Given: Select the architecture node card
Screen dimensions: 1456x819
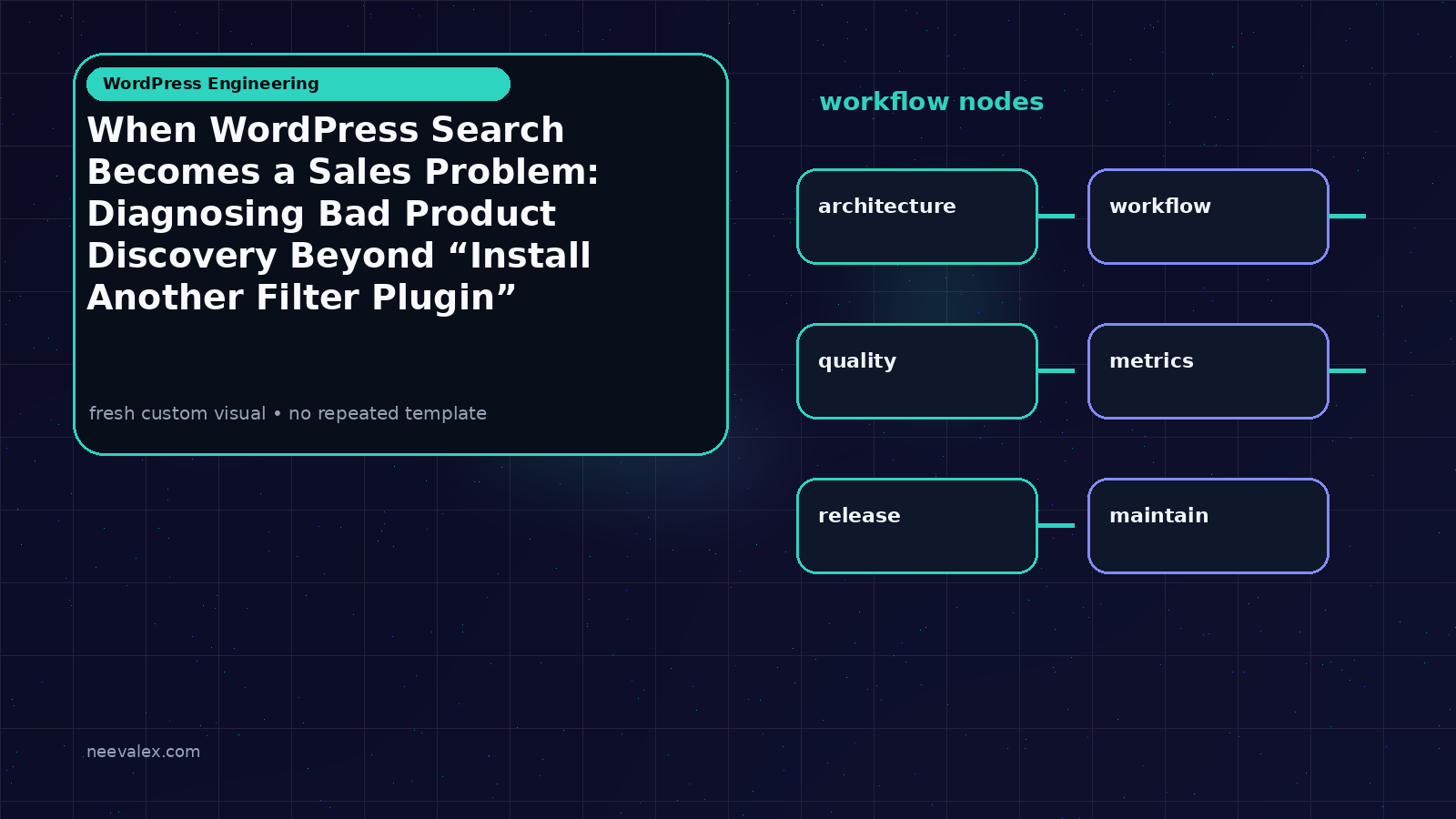Looking at the screenshot, I should point(917,217).
